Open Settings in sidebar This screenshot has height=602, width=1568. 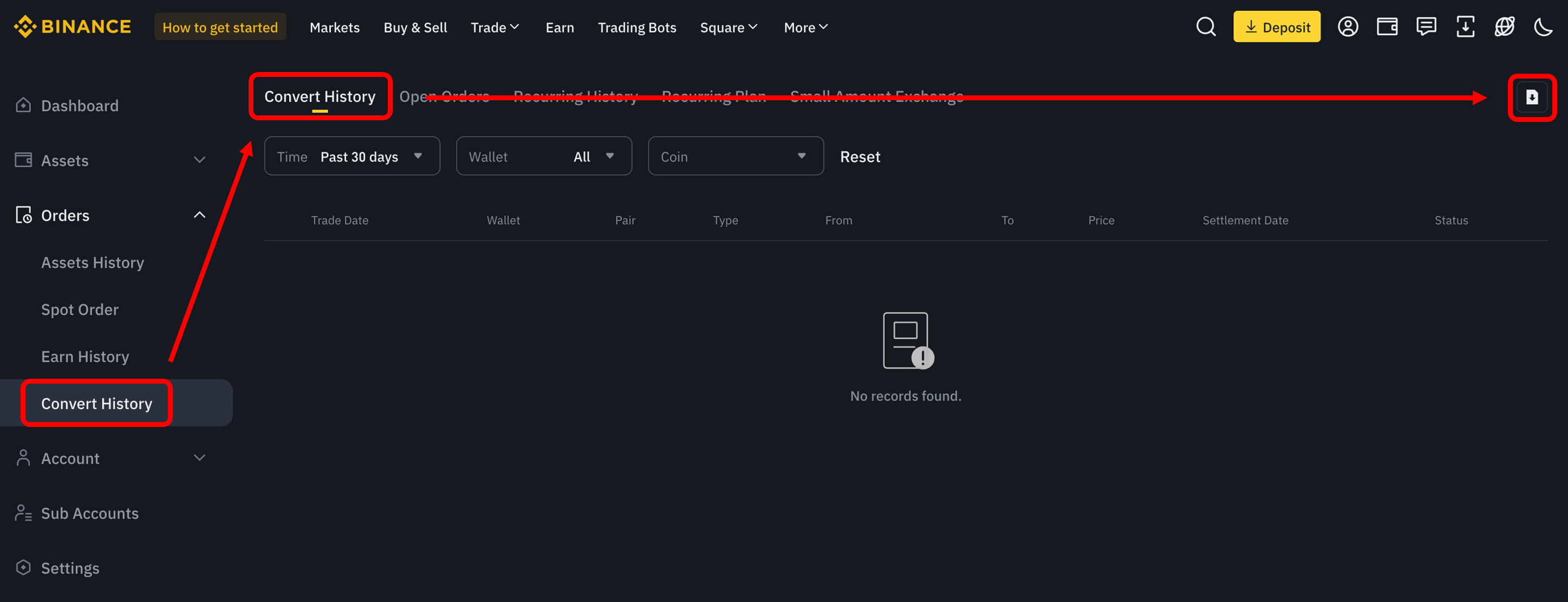click(x=70, y=568)
